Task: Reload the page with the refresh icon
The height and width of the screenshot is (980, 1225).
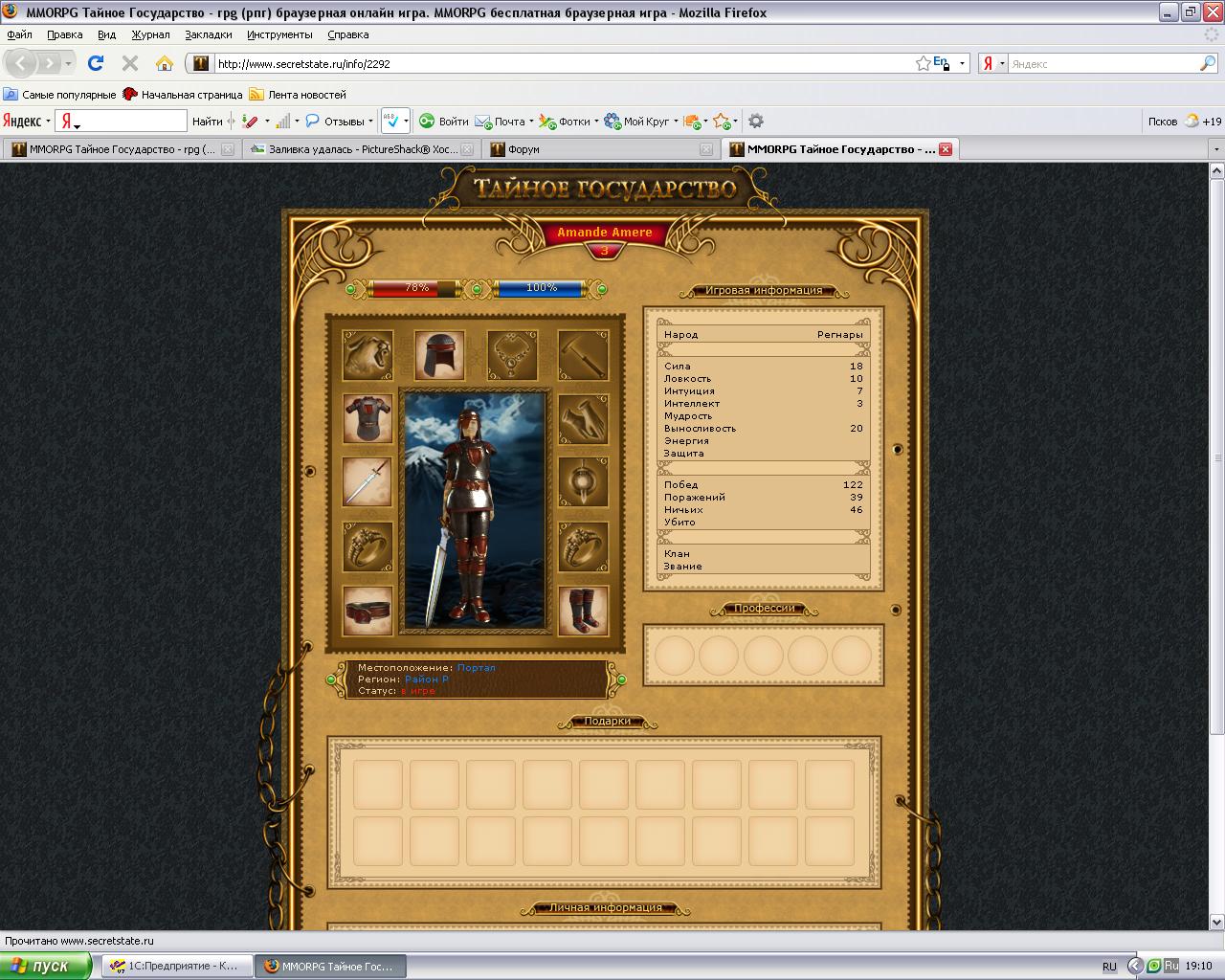Action: point(96,63)
